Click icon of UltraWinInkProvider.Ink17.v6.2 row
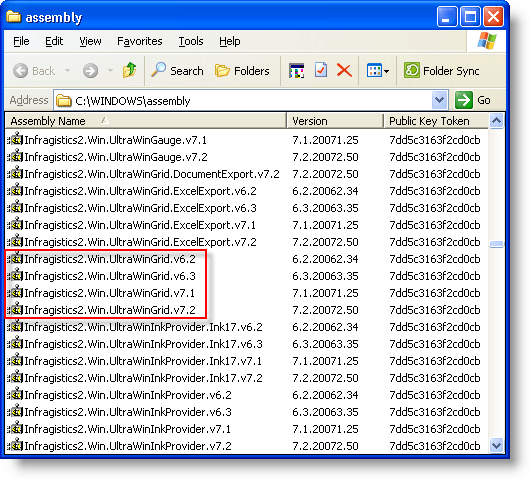Screen dimensions: 530x479 (x=15, y=326)
